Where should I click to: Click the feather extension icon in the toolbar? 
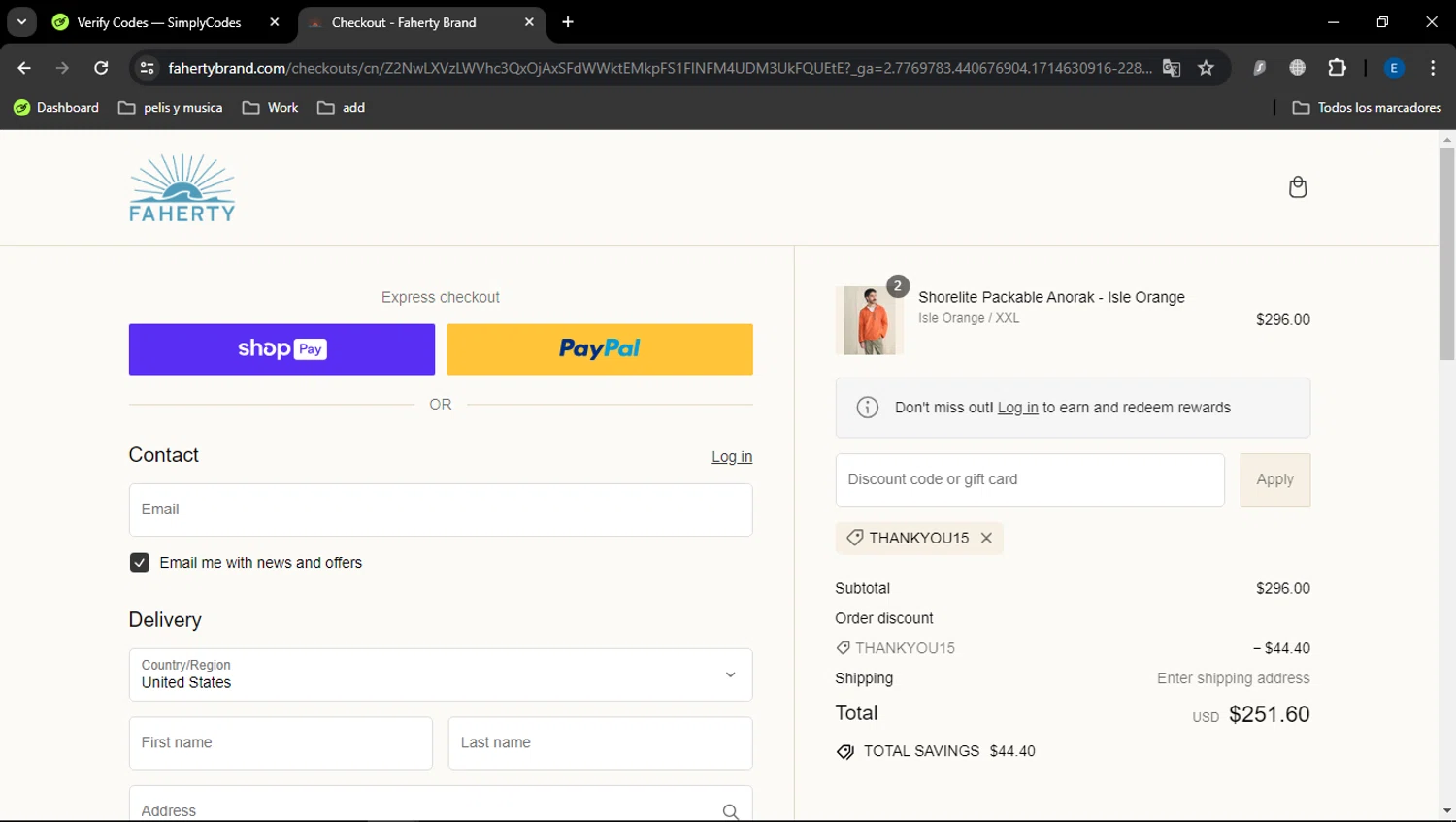(1259, 68)
